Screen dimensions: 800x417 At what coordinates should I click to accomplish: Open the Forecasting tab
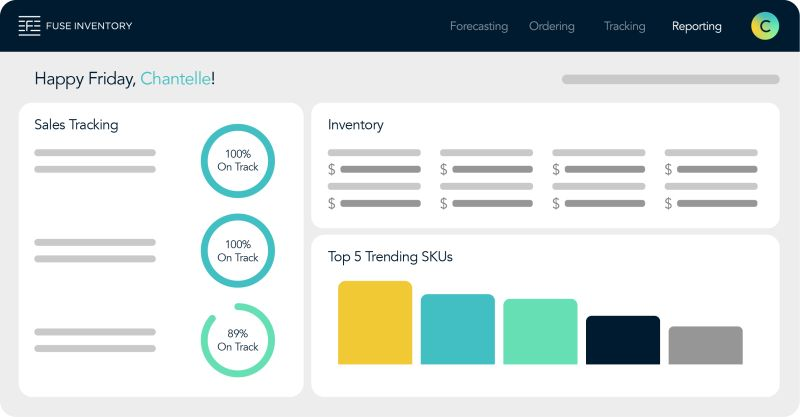[479, 26]
